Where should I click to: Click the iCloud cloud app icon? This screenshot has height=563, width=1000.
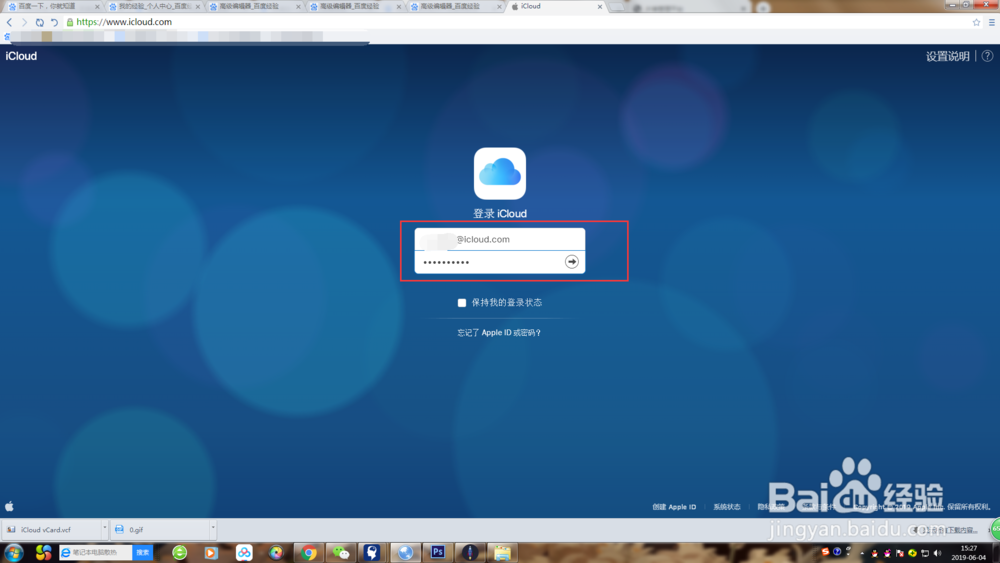click(x=499, y=173)
